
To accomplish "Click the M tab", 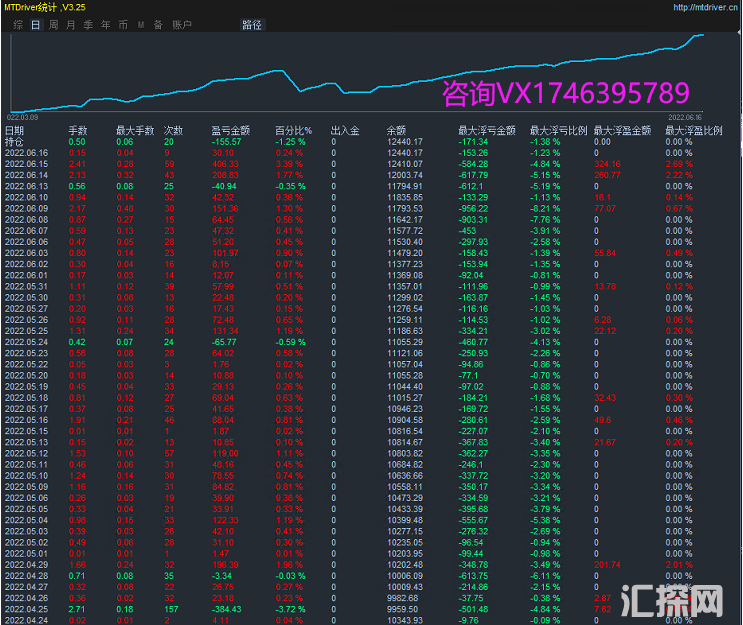I will pos(141,24).
